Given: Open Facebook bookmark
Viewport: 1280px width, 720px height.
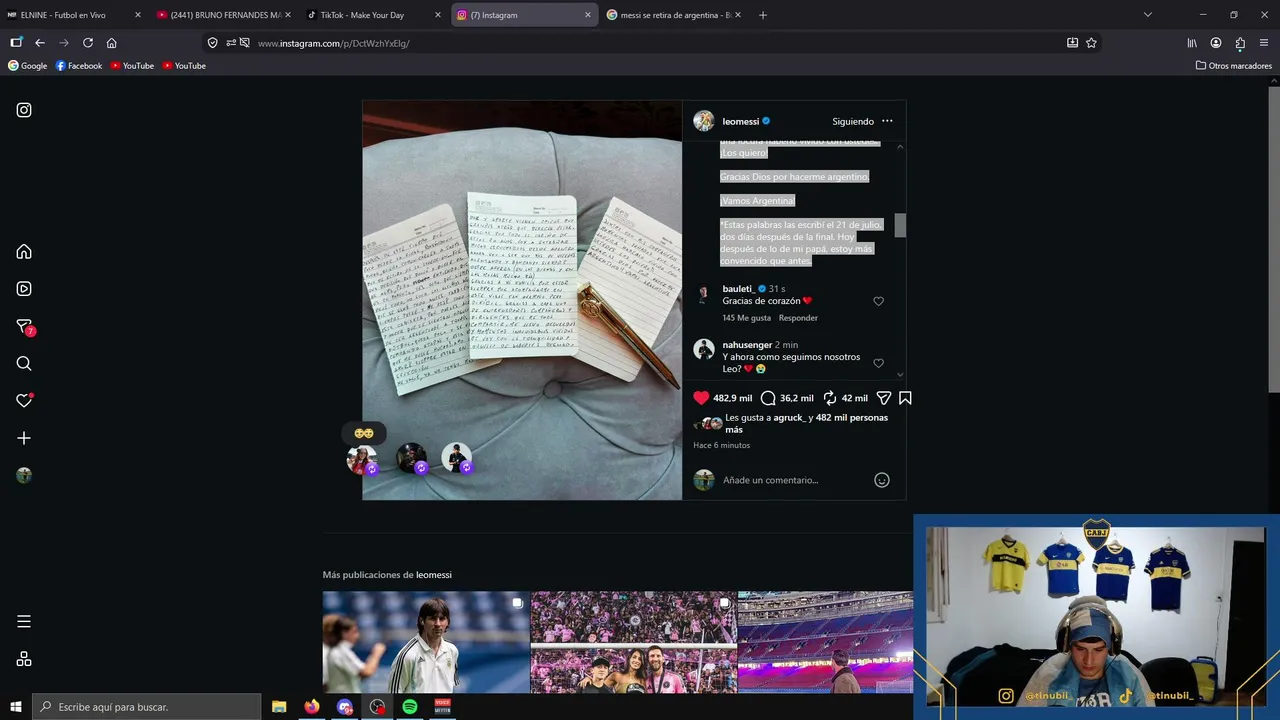Looking at the screenshot, I should (79, 66).
